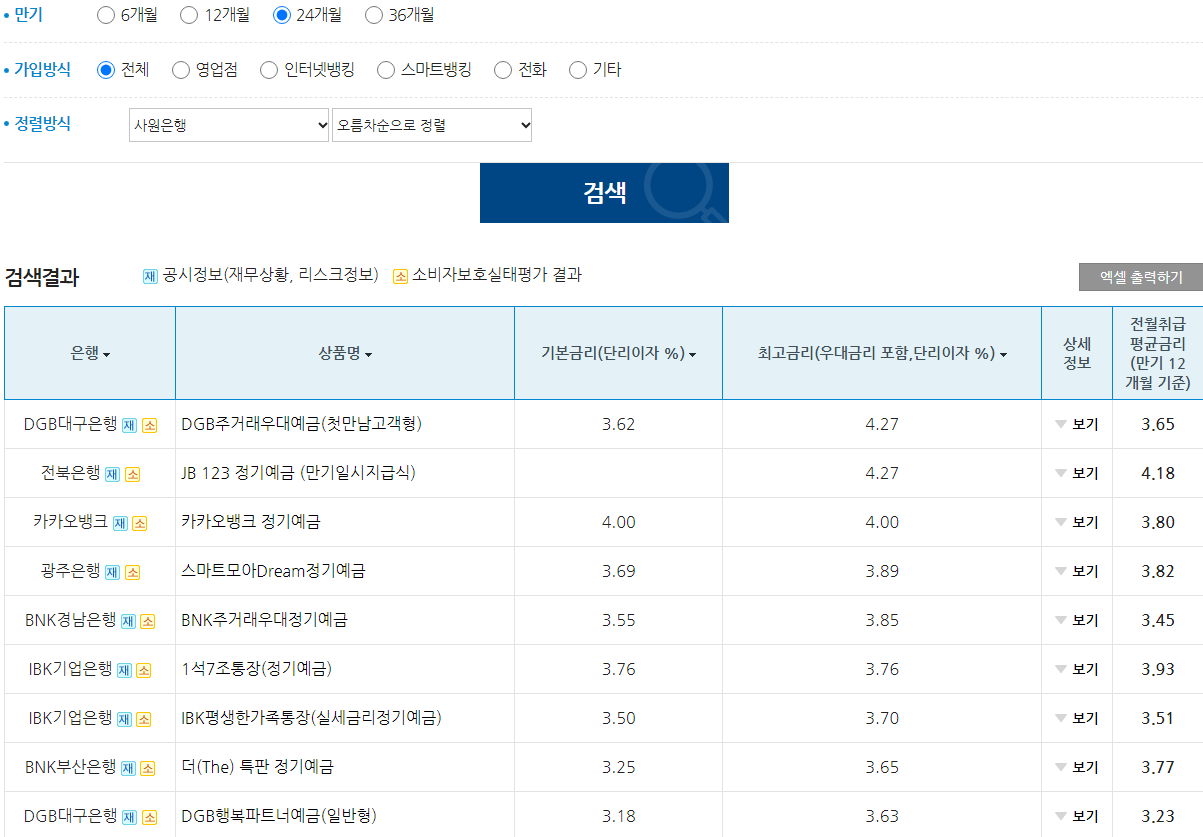The width and height of the screenshot is (1203, 837).
Task: Click the 카카오뱅크 정기예금 product name
Action: (x=251, y=522)
